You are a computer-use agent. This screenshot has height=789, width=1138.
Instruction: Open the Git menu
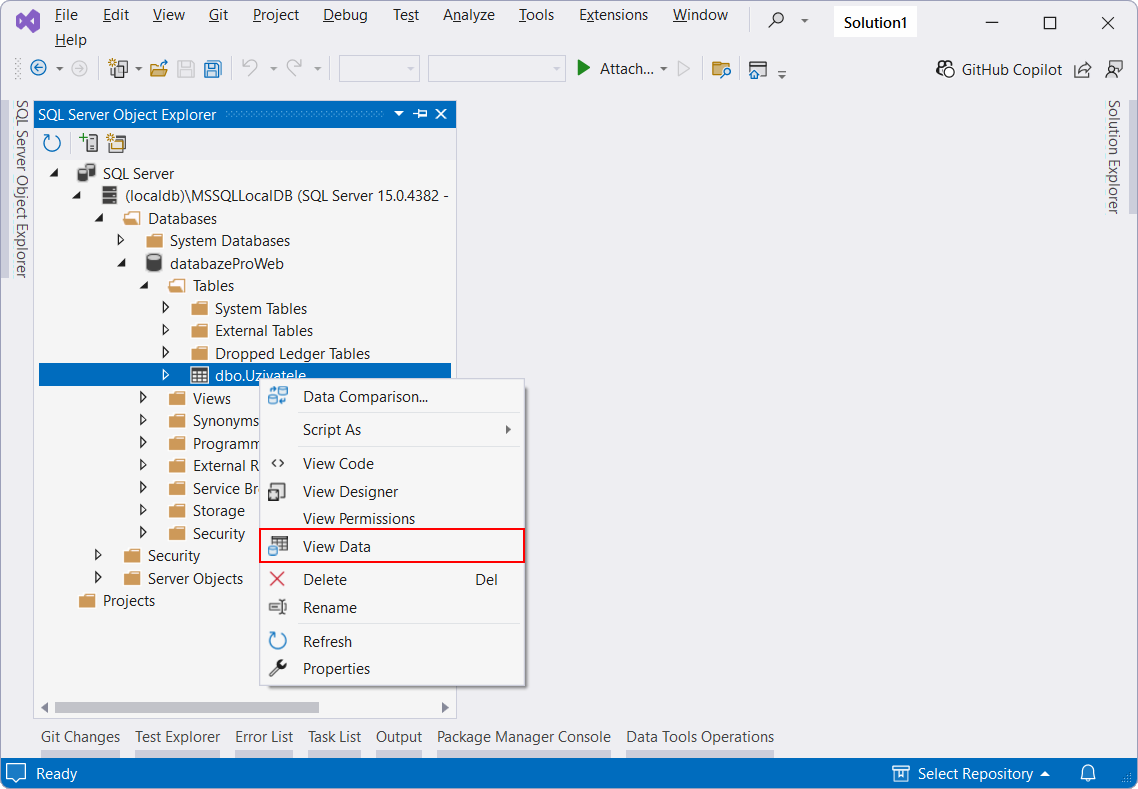218,15
